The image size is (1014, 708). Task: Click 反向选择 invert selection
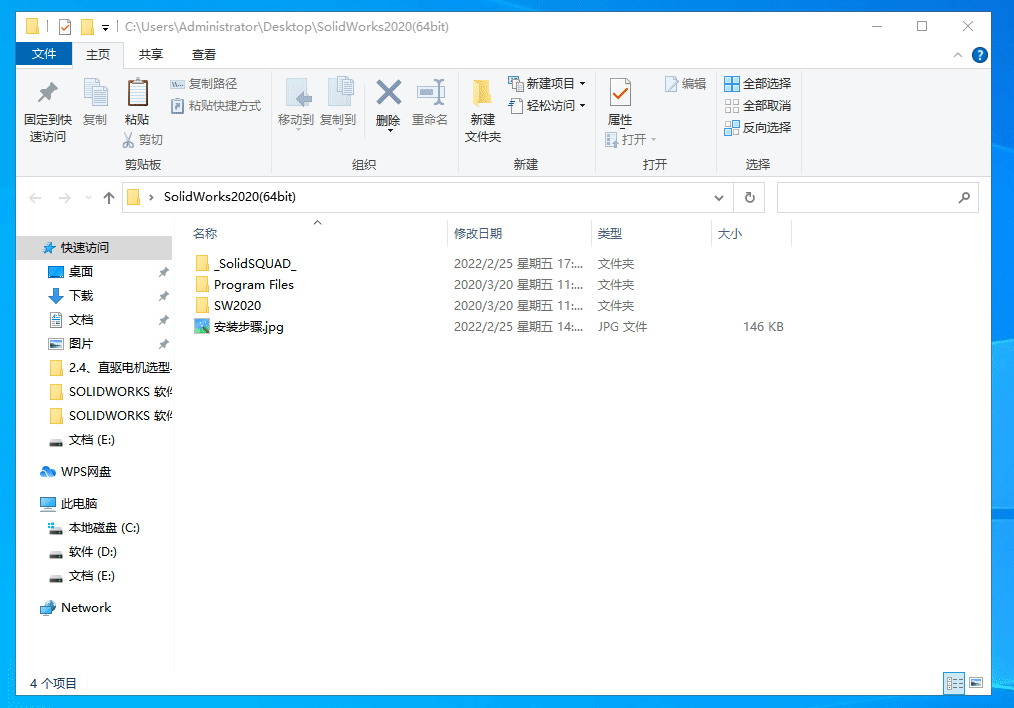[x=757, y=127]
